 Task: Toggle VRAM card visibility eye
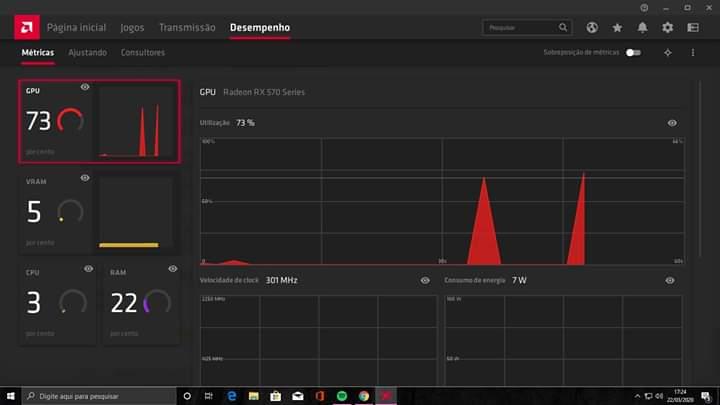click(x=85, y=178)
